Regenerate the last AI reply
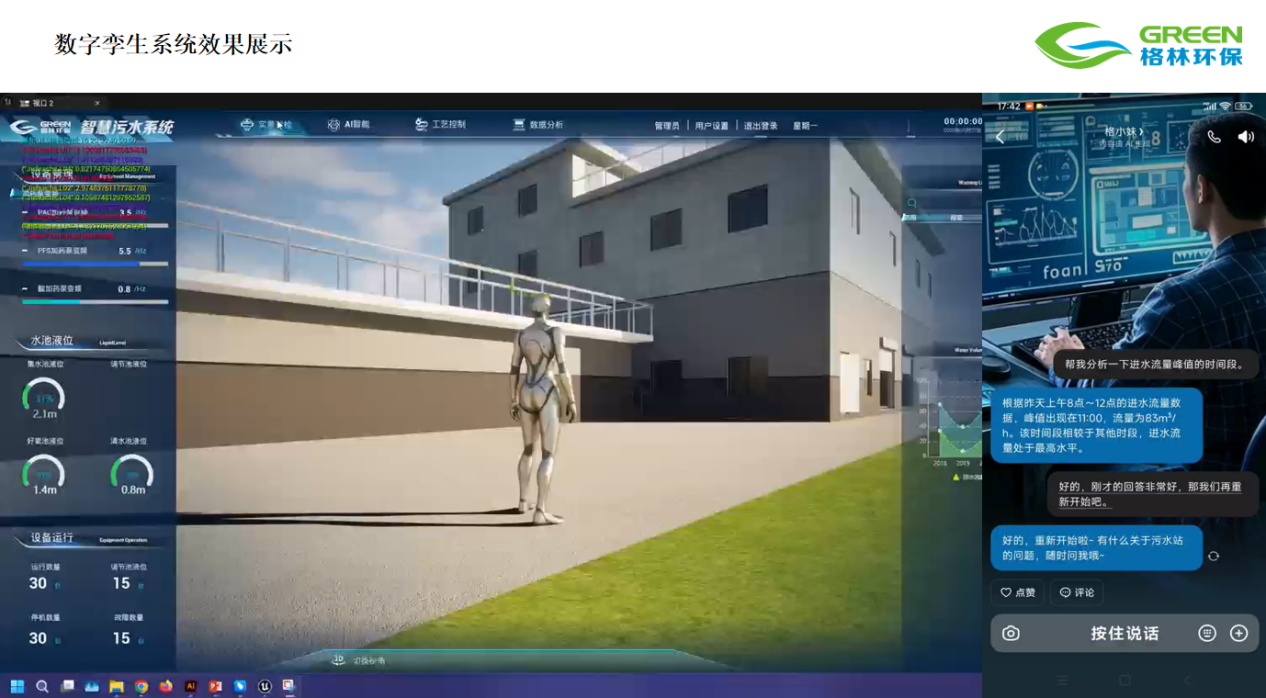The height and width of the screenshot is (698, 1266). tap(1213, 556)
